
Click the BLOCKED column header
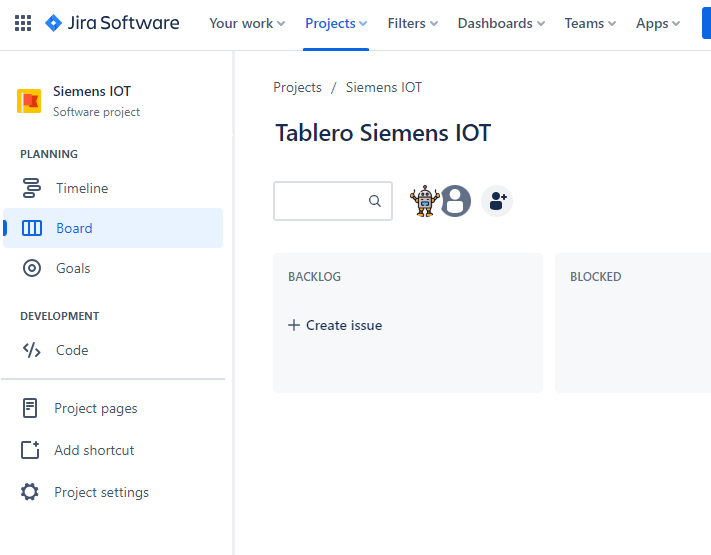pos(595,277)
